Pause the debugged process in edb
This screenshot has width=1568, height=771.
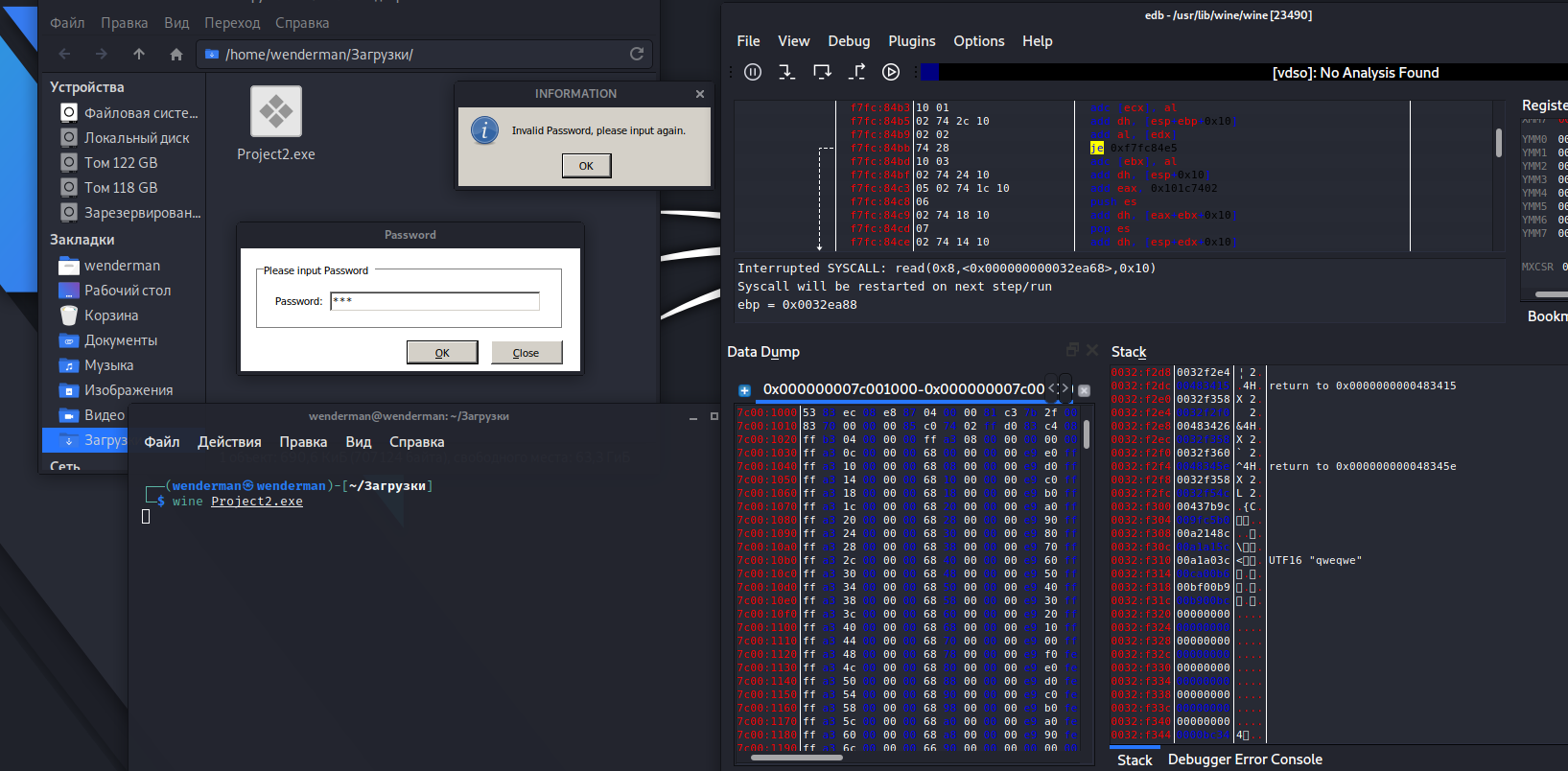point(753,72)
